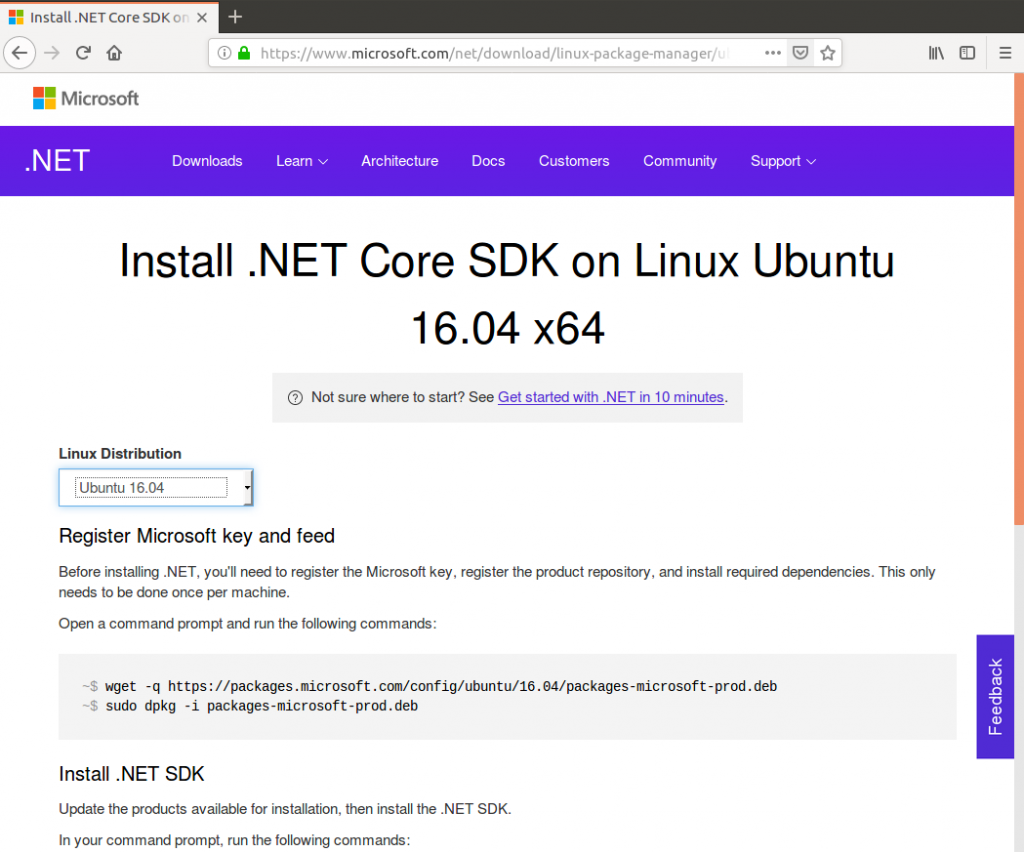
Task: Click the green secure connection padlock
Action: [244, 53]
